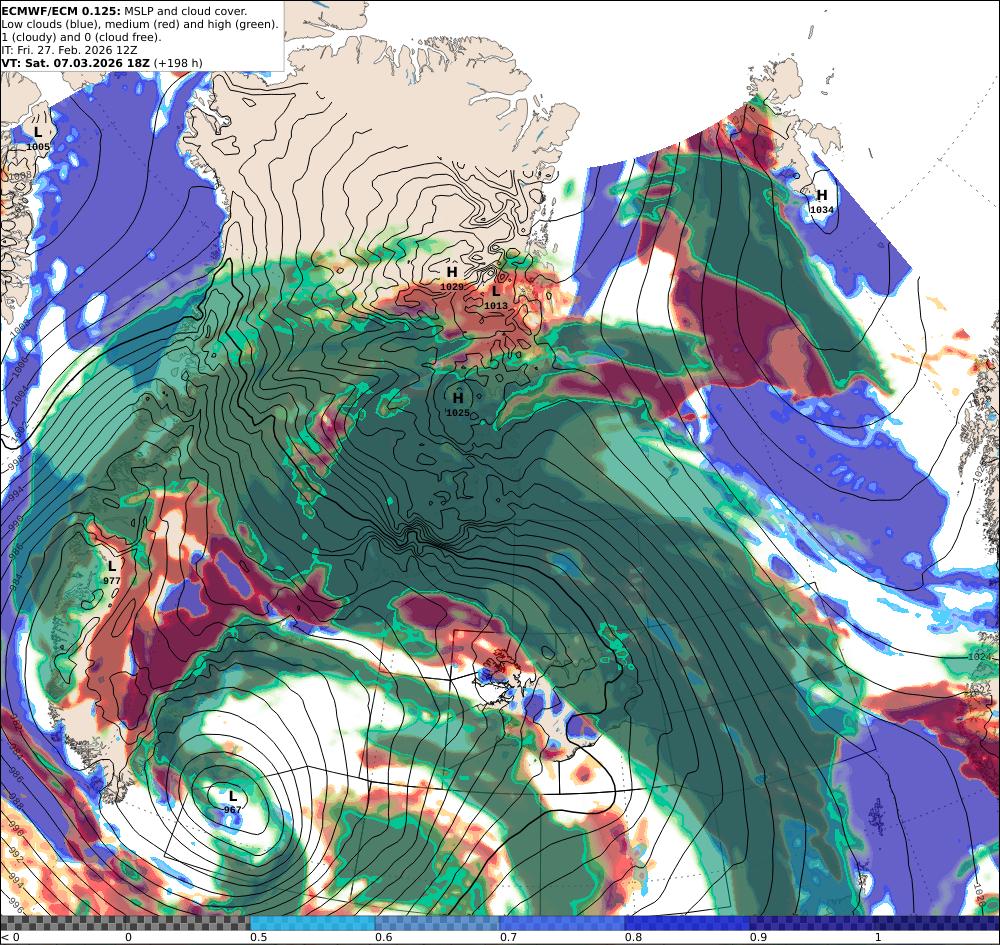Click the L marker above 967

click(x=233, y=796)
